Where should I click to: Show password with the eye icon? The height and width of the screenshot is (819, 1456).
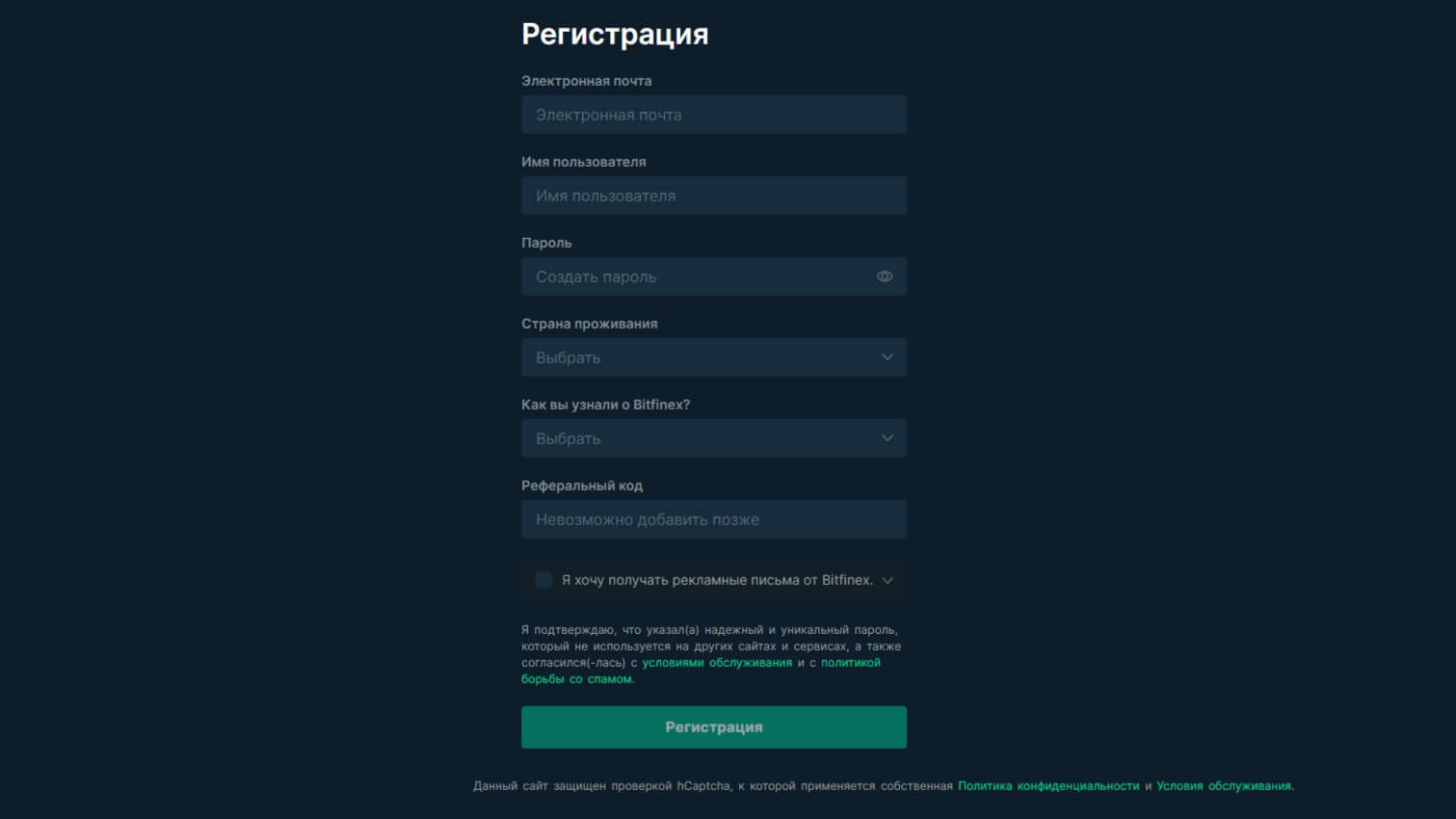(x=885, y=277)
